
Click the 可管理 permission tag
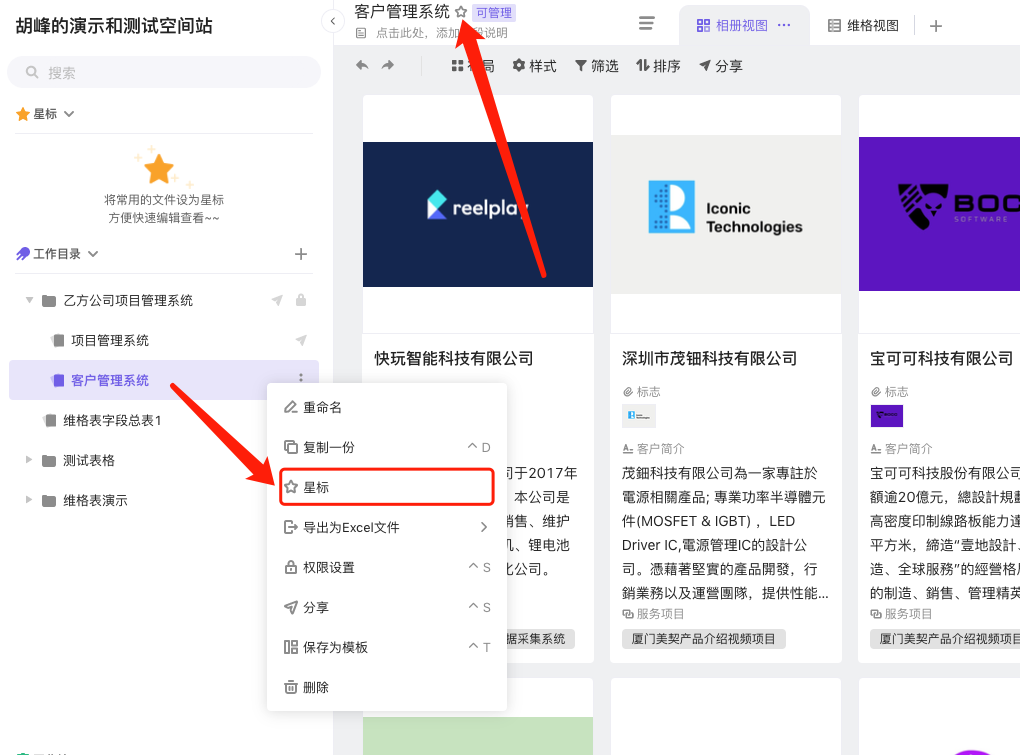click(494, 12)
